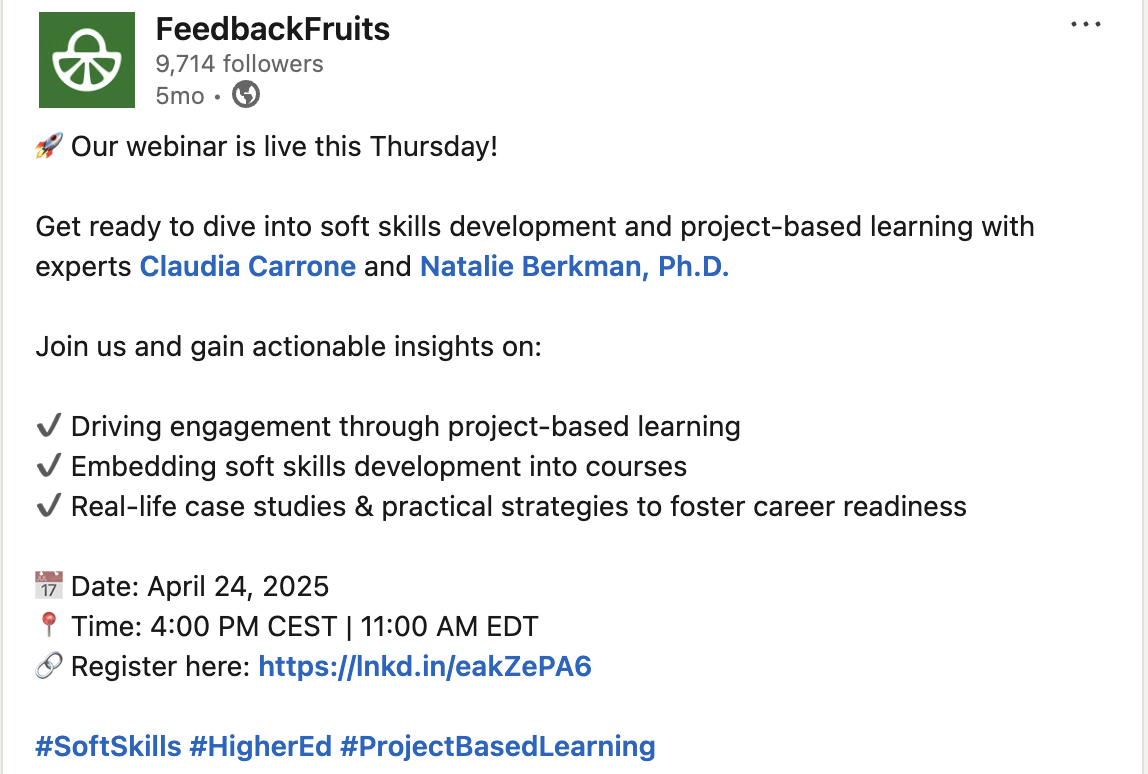Click the rocket emoji before webinar announcement
Screen dimensions: 1148x774
click(x=49, y=147)
